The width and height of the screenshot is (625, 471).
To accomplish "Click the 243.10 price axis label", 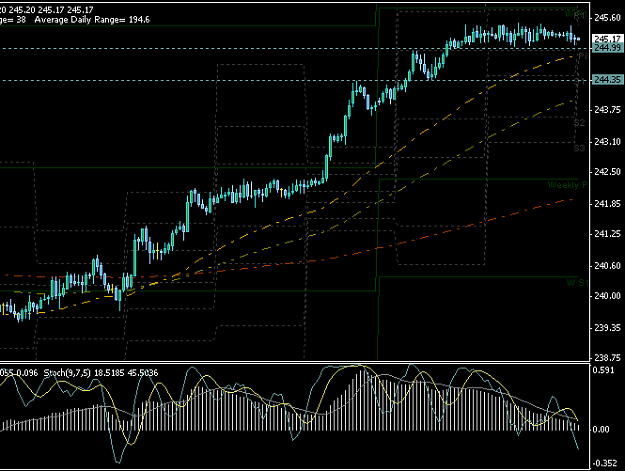I will click(x=607, y=142).
